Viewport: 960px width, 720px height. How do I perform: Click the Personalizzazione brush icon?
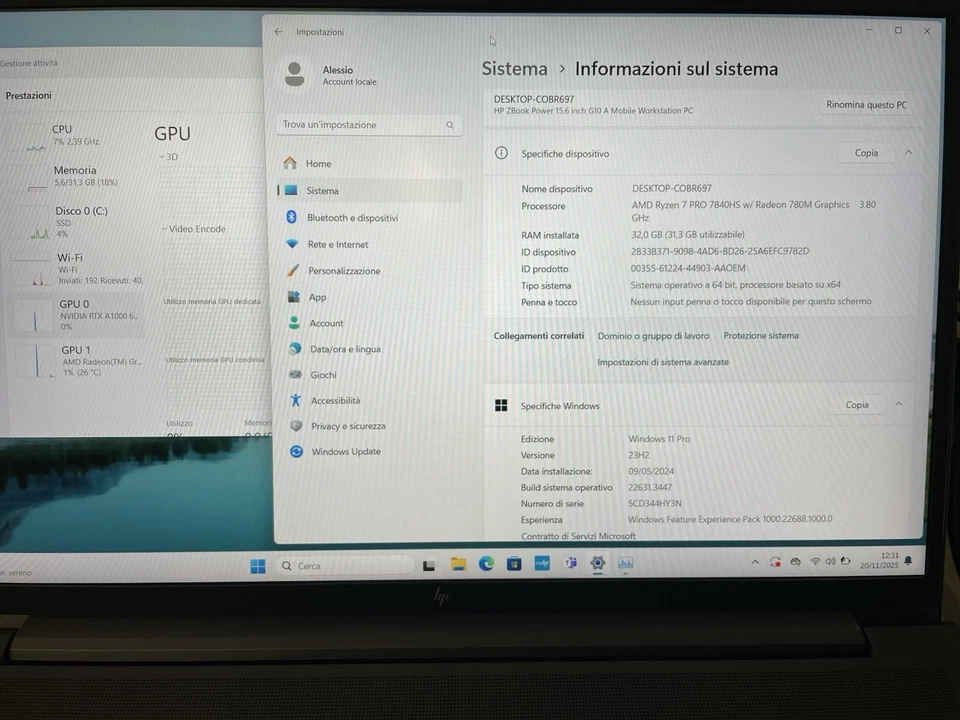[294, 270]
